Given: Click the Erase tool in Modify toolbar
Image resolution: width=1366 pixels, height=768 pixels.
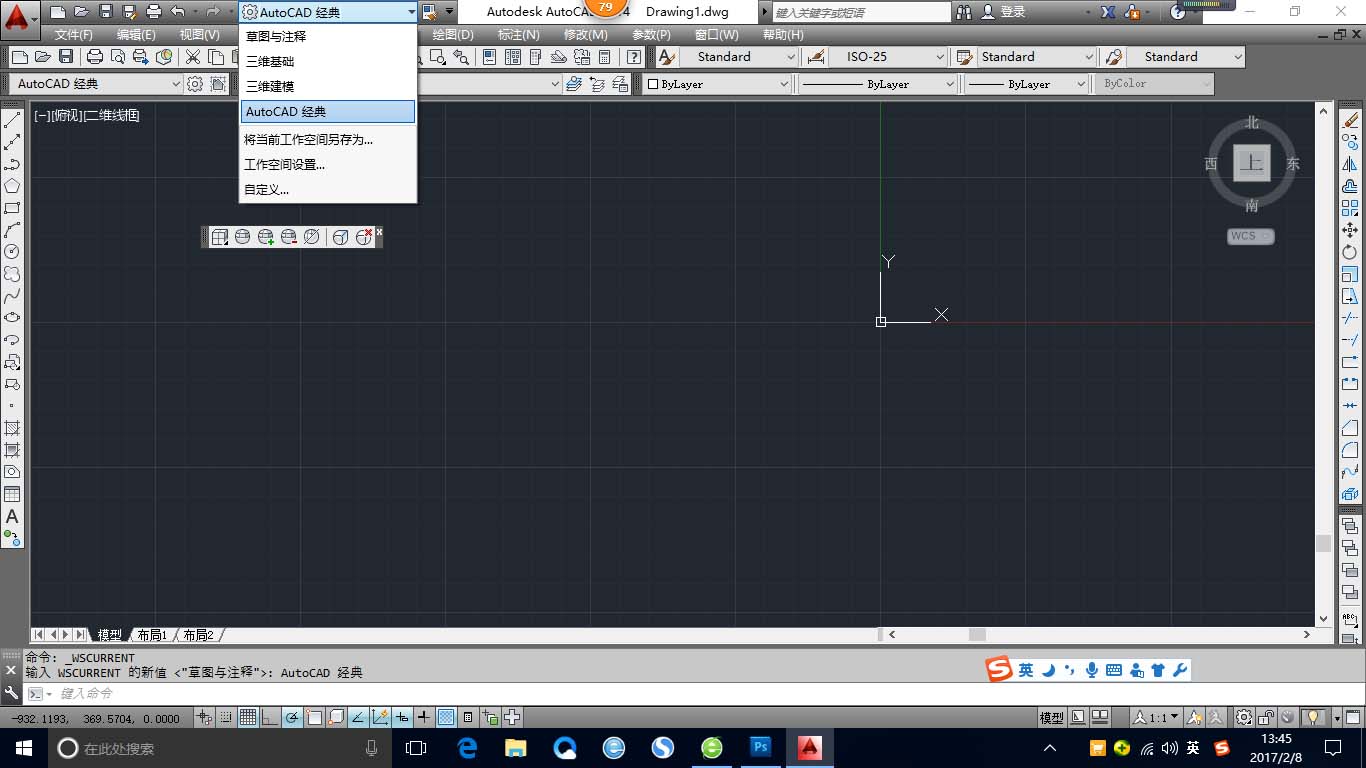Looking at the screenshot, I should pyautogui.click(x=1350, y=120).
